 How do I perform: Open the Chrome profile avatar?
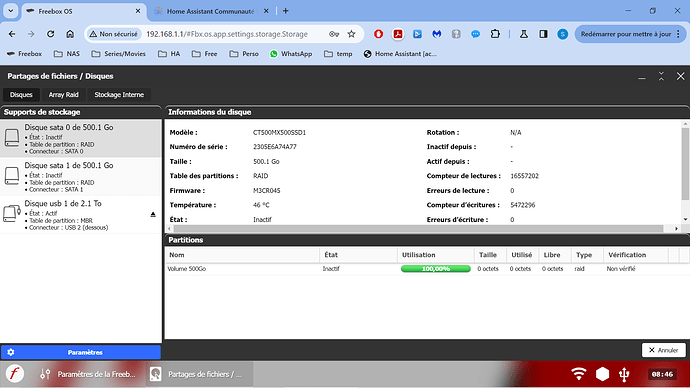562,34
